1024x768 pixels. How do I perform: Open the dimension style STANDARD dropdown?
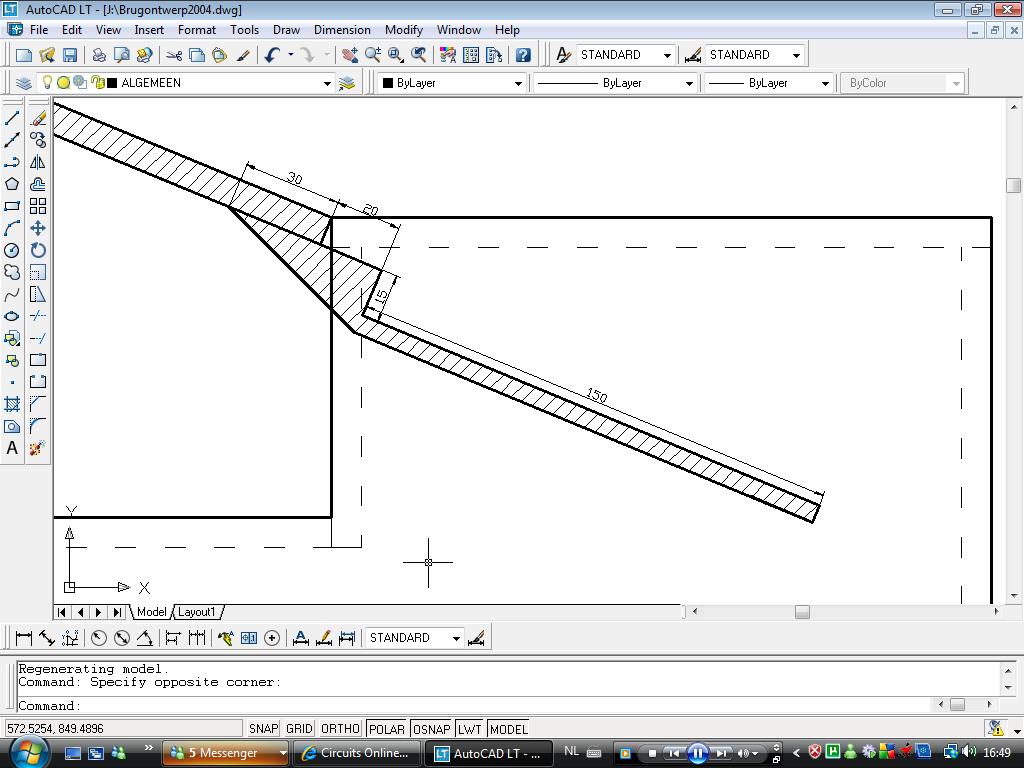click(x=796, y=55)
